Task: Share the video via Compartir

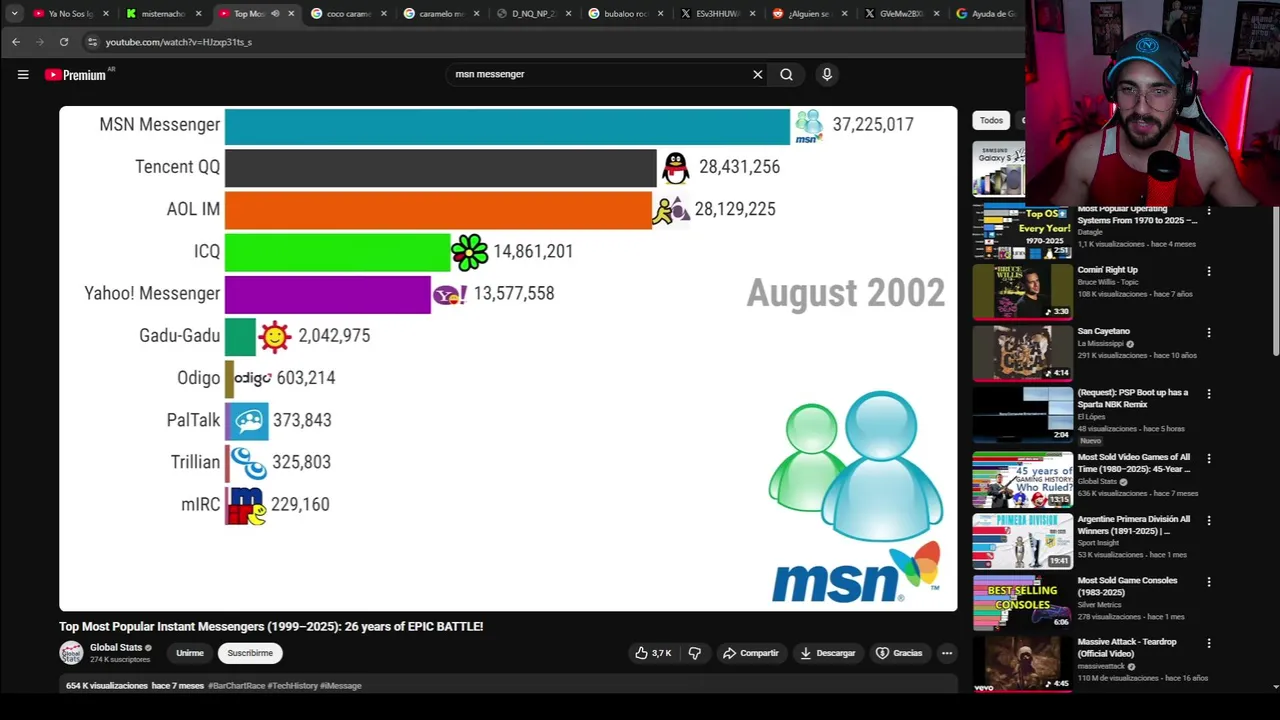Action: [x=751, y=653]
